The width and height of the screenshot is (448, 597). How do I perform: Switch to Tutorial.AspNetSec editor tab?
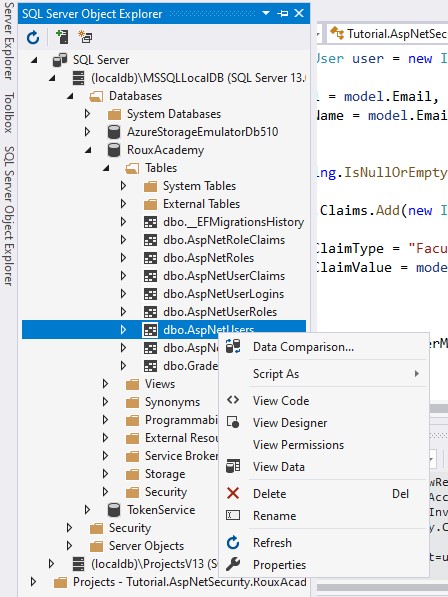tap(387, 34)
